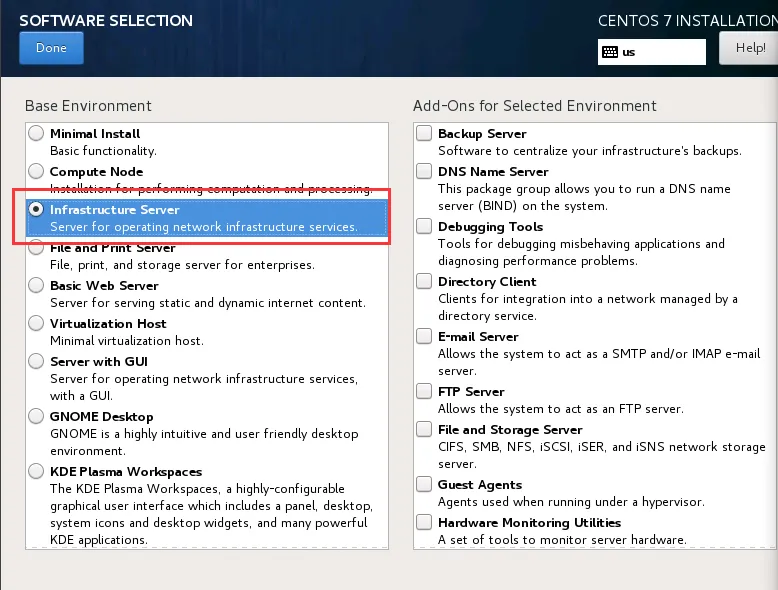Tick the Hardware Monitoring Utilities checkbox
Screen dimensions: 778x590
coord(424,523)
